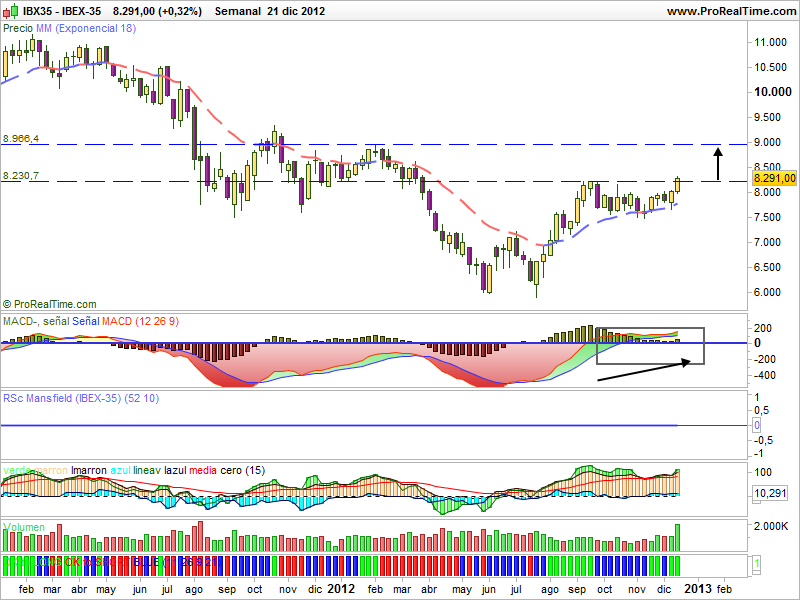Open MM (Exponencial 18) indicator settings
800x600 pixels.
tap(86, 29)
